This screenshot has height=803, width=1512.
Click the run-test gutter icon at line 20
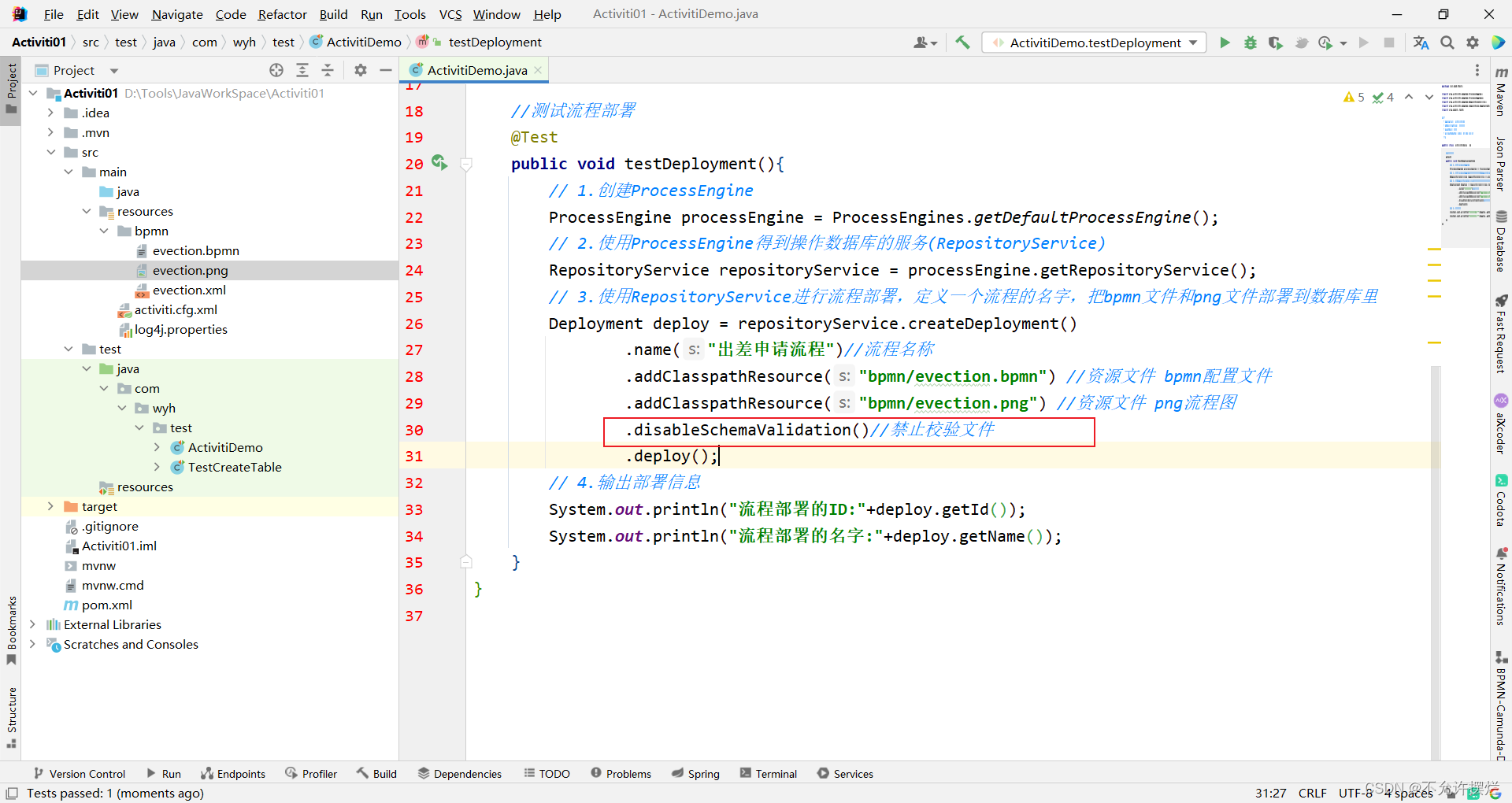[x=439, y=163]
